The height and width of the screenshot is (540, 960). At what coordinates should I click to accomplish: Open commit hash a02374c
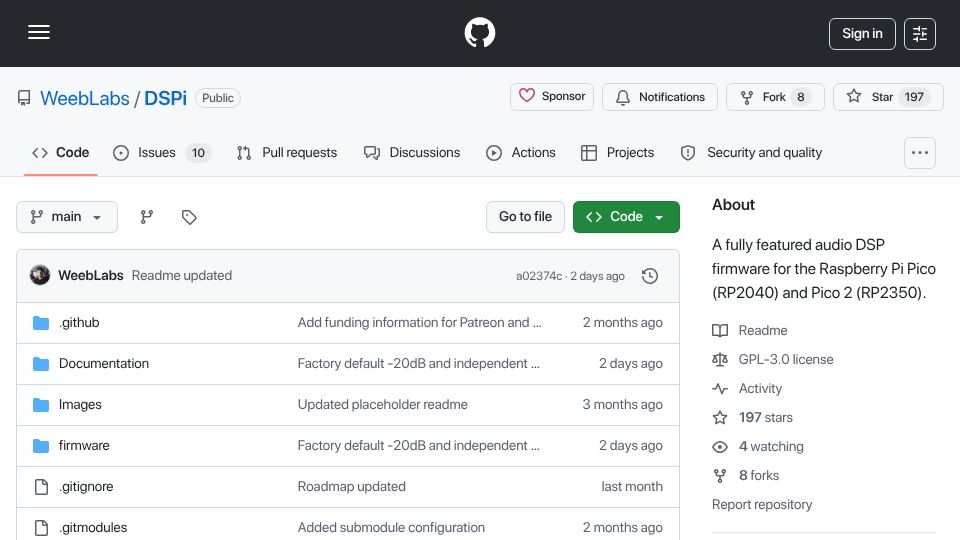point(539,276)
